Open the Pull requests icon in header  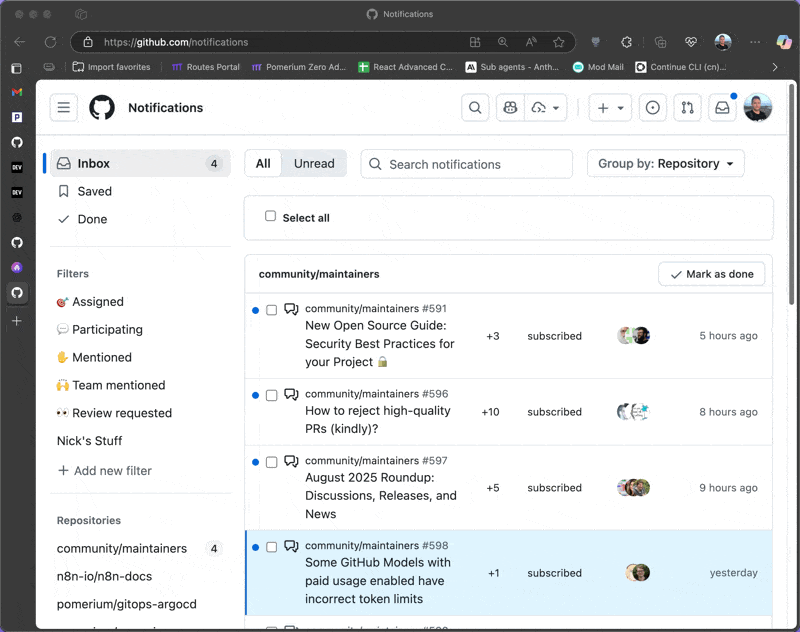(687, 108)
